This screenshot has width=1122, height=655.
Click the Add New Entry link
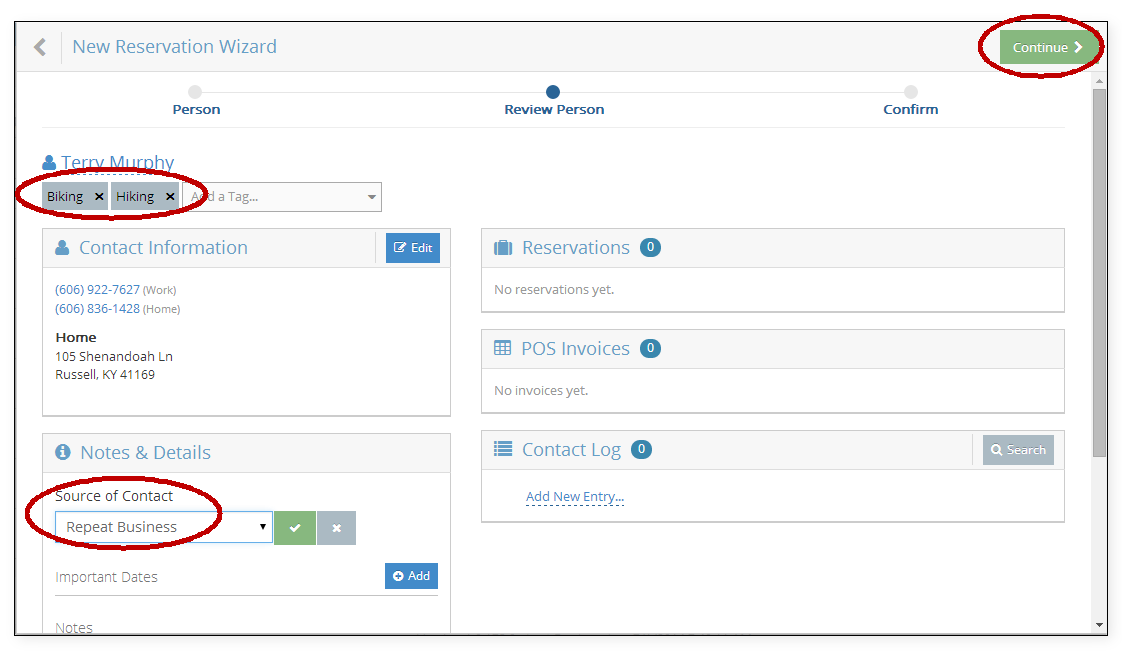pos(575,497)
